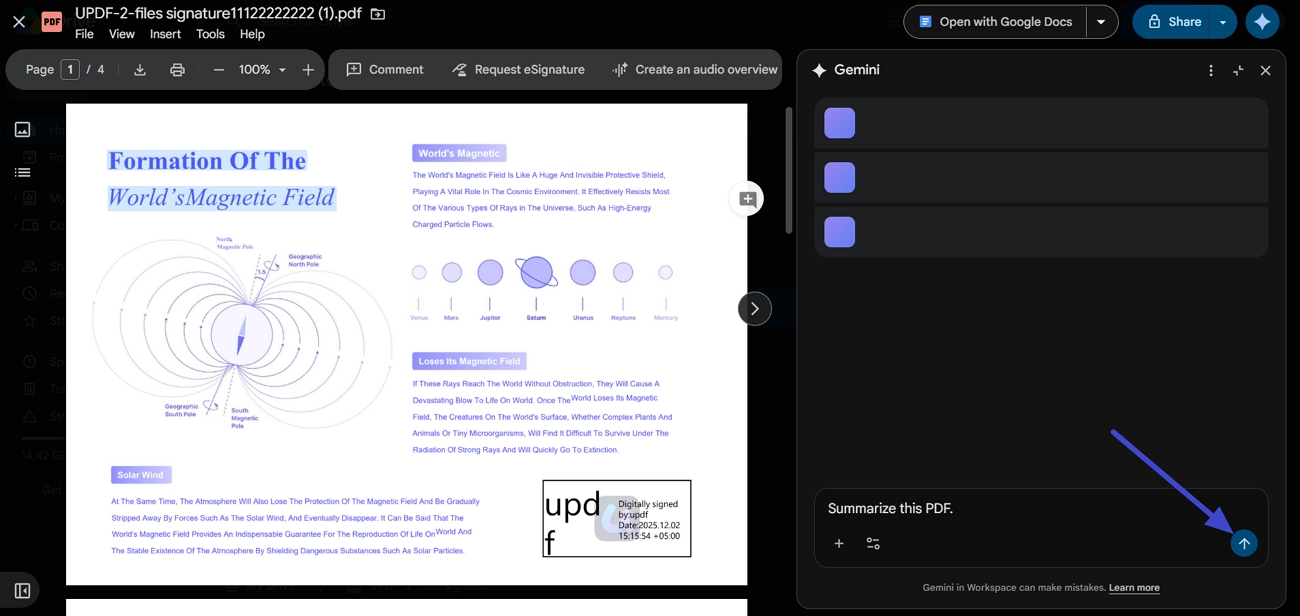Go to next file with right chevron
The height and width of the screenshot is (616, 1300).
point(755,309)
